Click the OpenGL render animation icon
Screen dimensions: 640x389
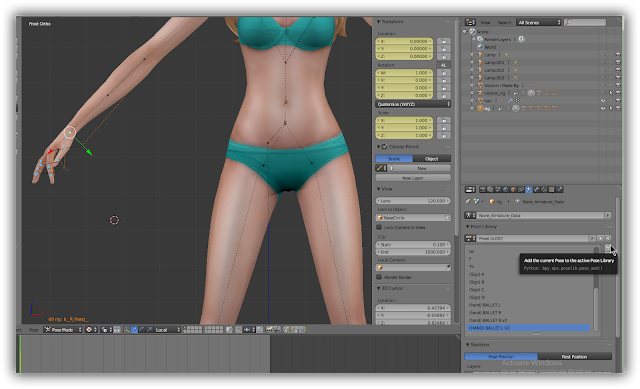(277, 329)
